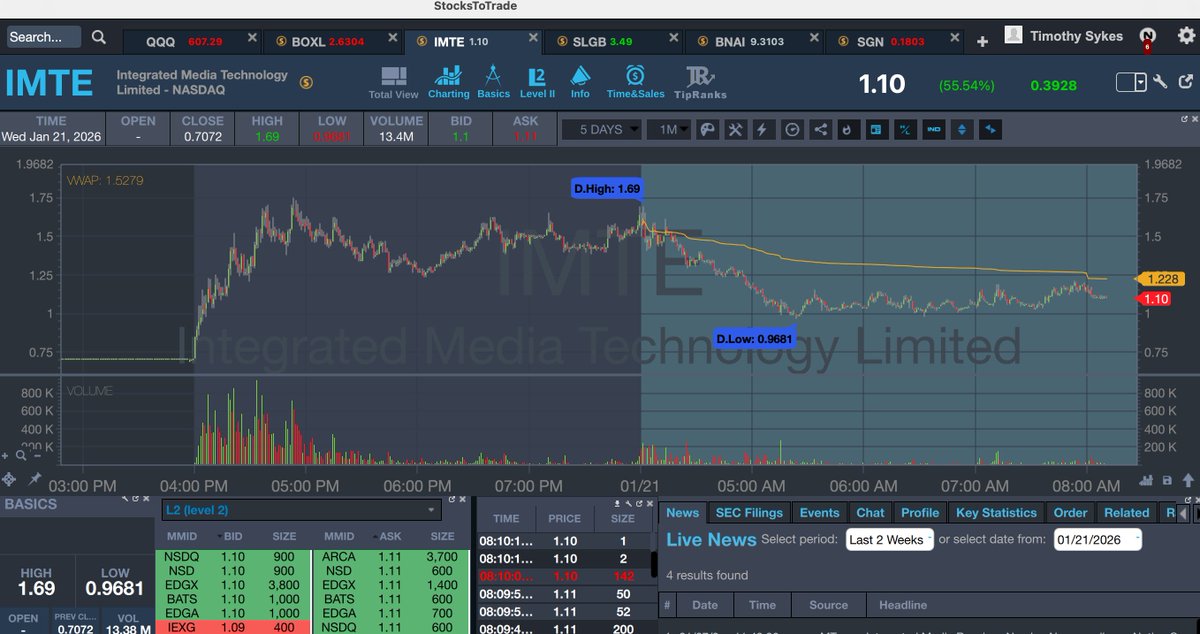Open the Key Statistics section
Screen dimensions: 1200x634
point(996,512)
